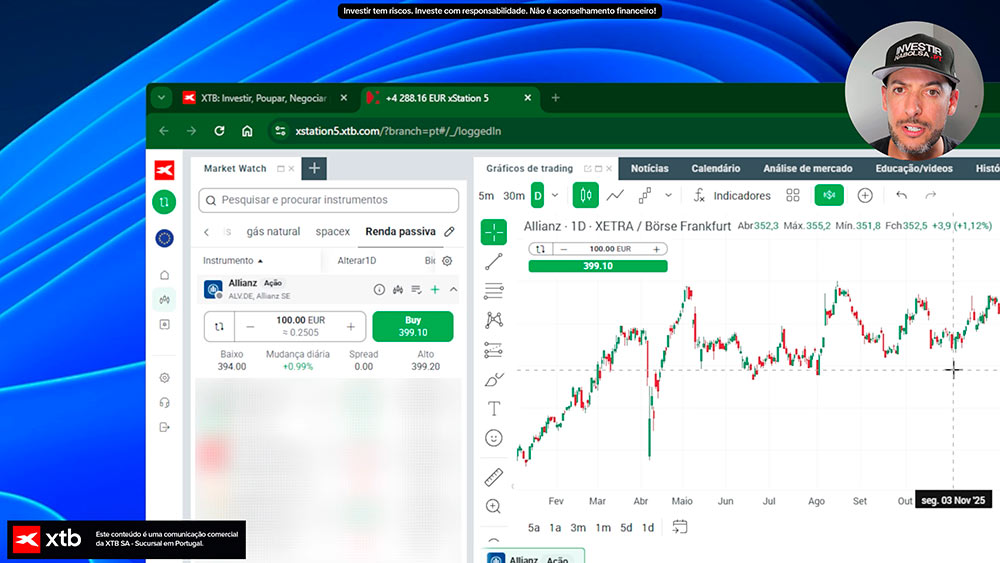Open the Market Watch column settings gear
This screenshot has height=563, width=1000.
(x=447, y=261)
